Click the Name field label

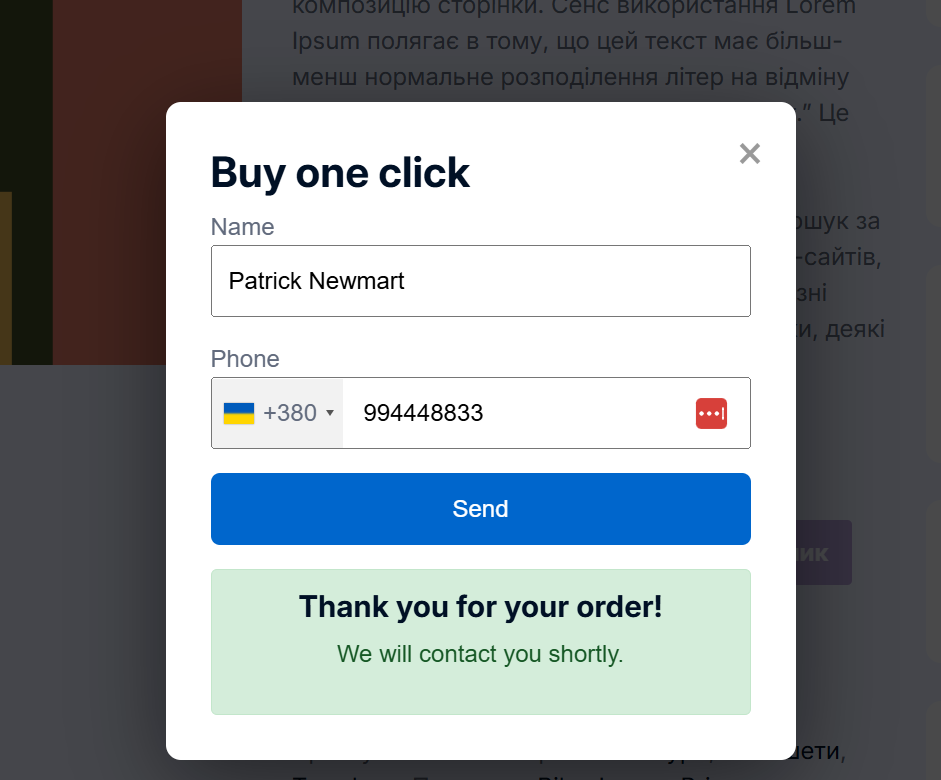(242, 227)
